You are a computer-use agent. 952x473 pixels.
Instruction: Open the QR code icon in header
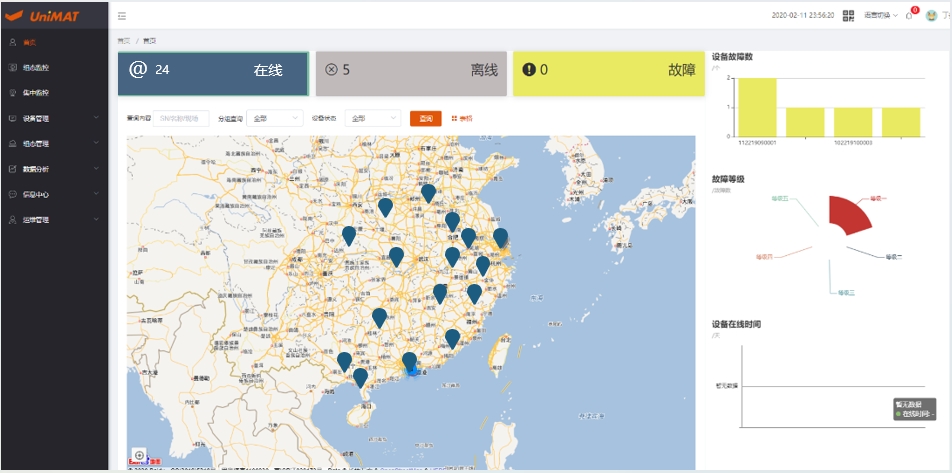pyautogui.click(x=848, y=15)
